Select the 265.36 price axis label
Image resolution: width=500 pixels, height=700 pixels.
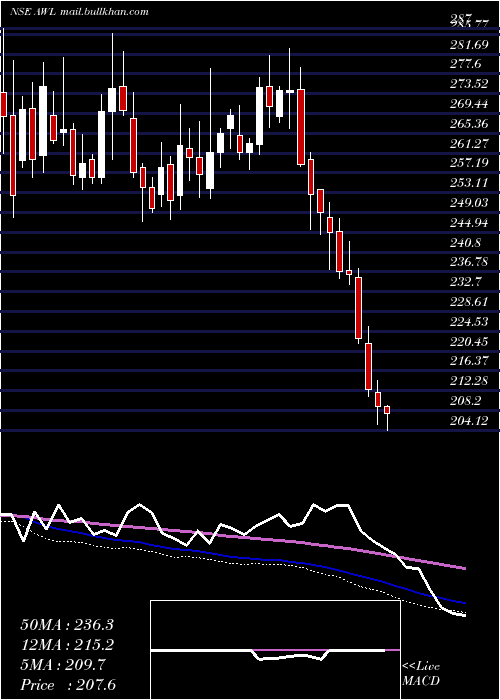(x=468, y=124)
